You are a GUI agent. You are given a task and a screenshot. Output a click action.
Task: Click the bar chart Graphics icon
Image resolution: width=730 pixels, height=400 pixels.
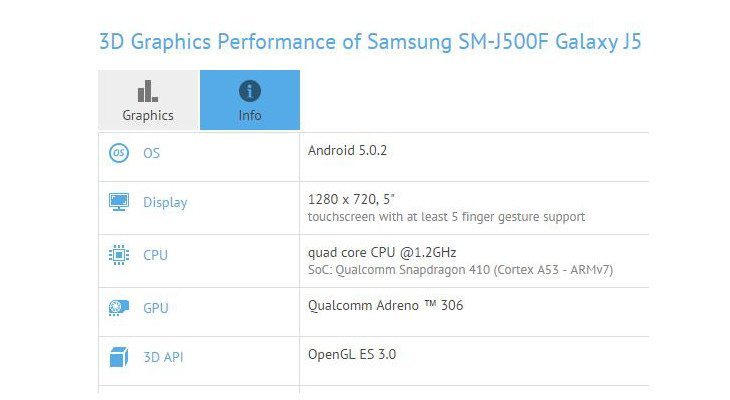click(x=148, y=91)
